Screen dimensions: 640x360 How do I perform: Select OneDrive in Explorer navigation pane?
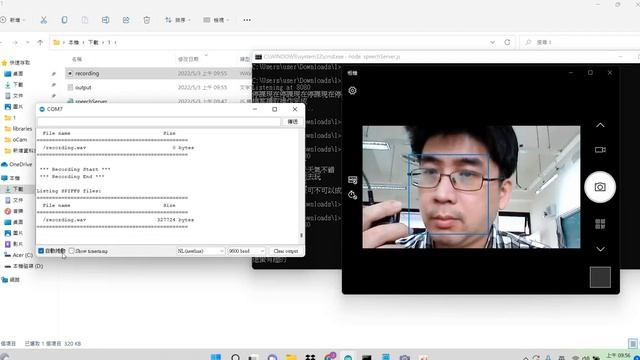point(17,164)
